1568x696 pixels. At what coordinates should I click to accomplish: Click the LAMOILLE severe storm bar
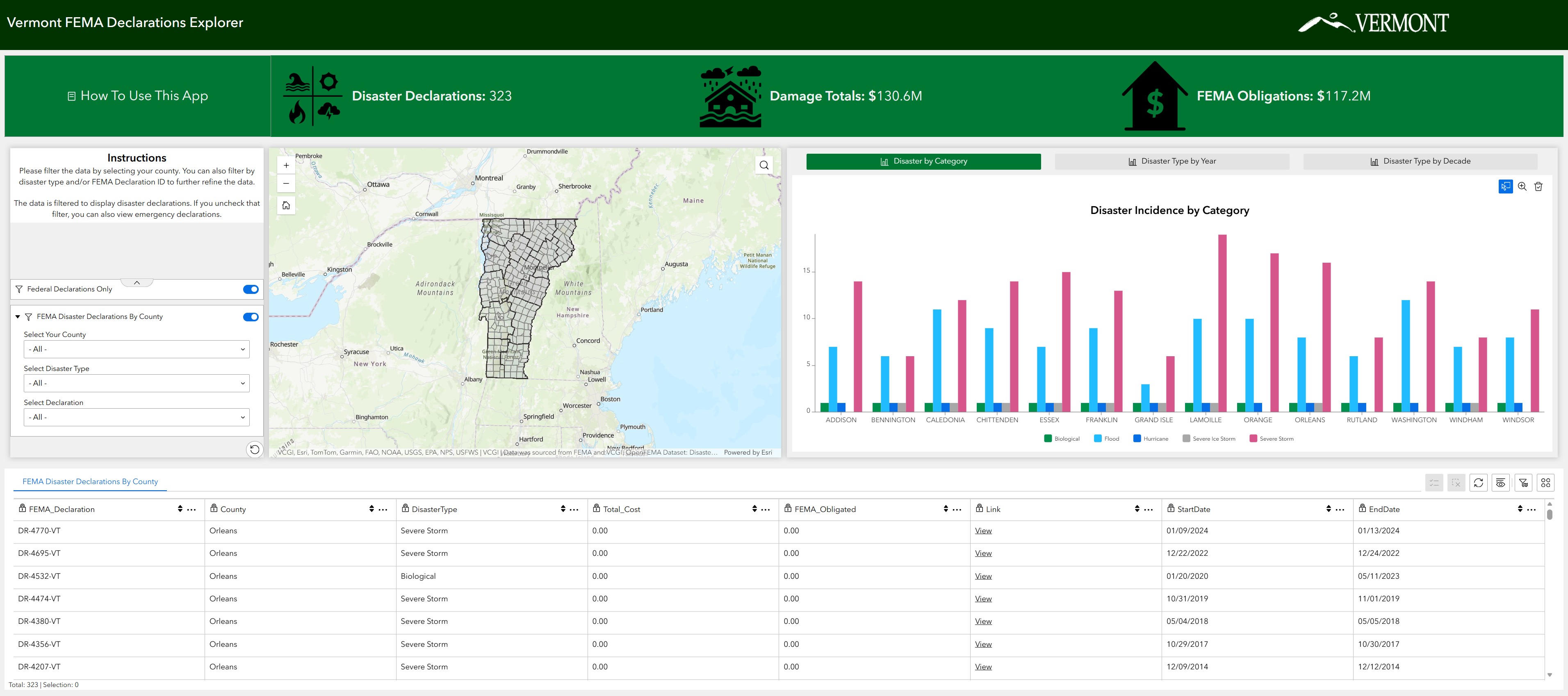[1222, 323]
